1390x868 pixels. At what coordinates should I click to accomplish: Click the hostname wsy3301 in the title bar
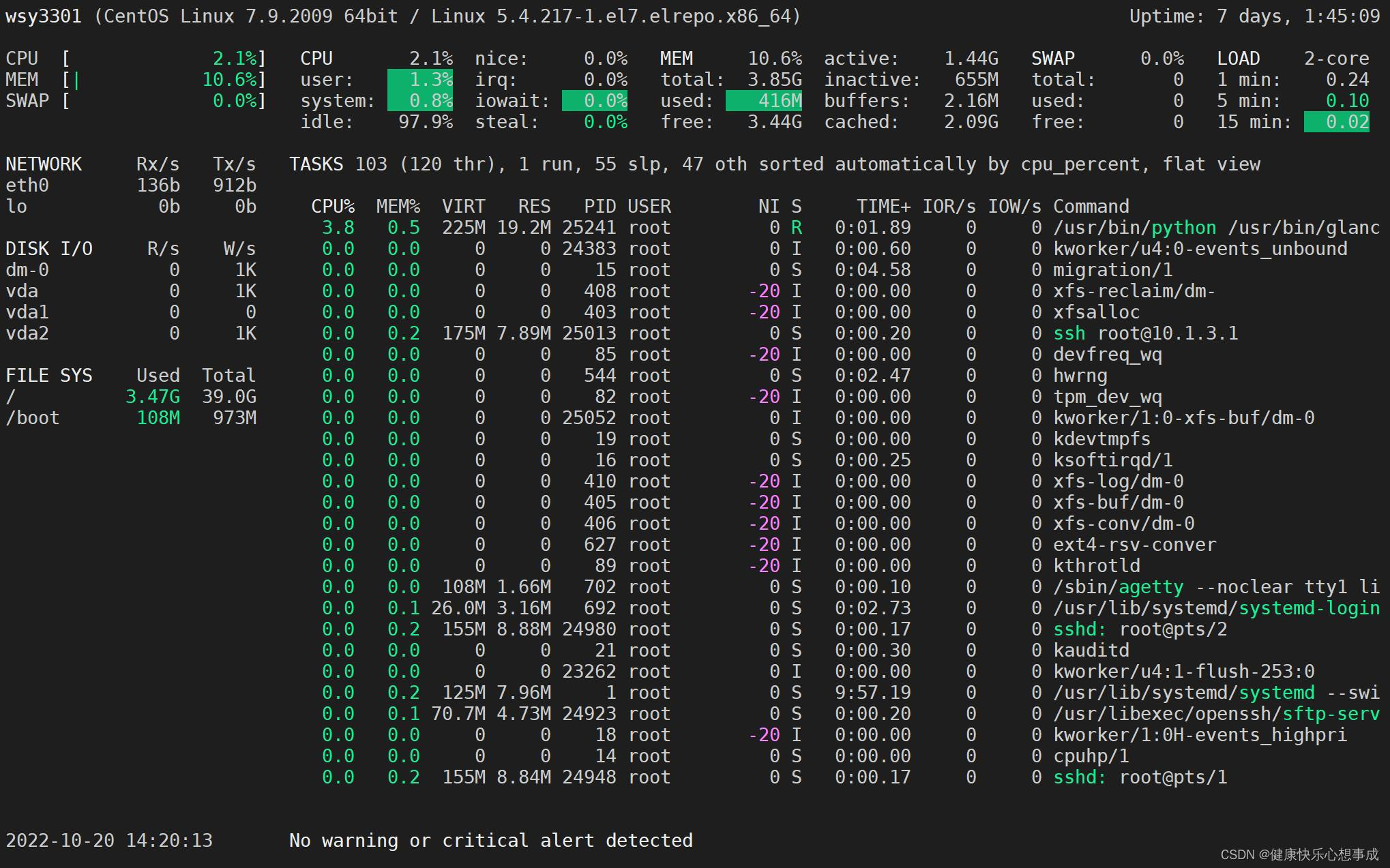pyautogui.click(x=44, y=15)
